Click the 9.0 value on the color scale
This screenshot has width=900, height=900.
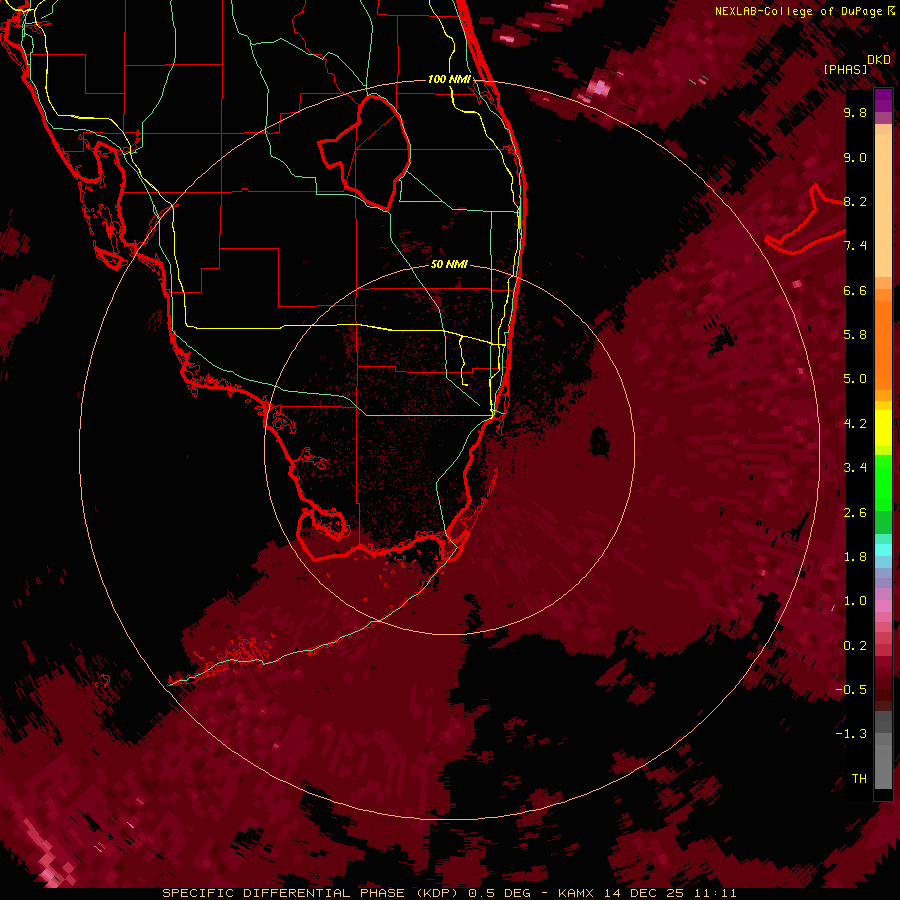click(x=855, y=157)
